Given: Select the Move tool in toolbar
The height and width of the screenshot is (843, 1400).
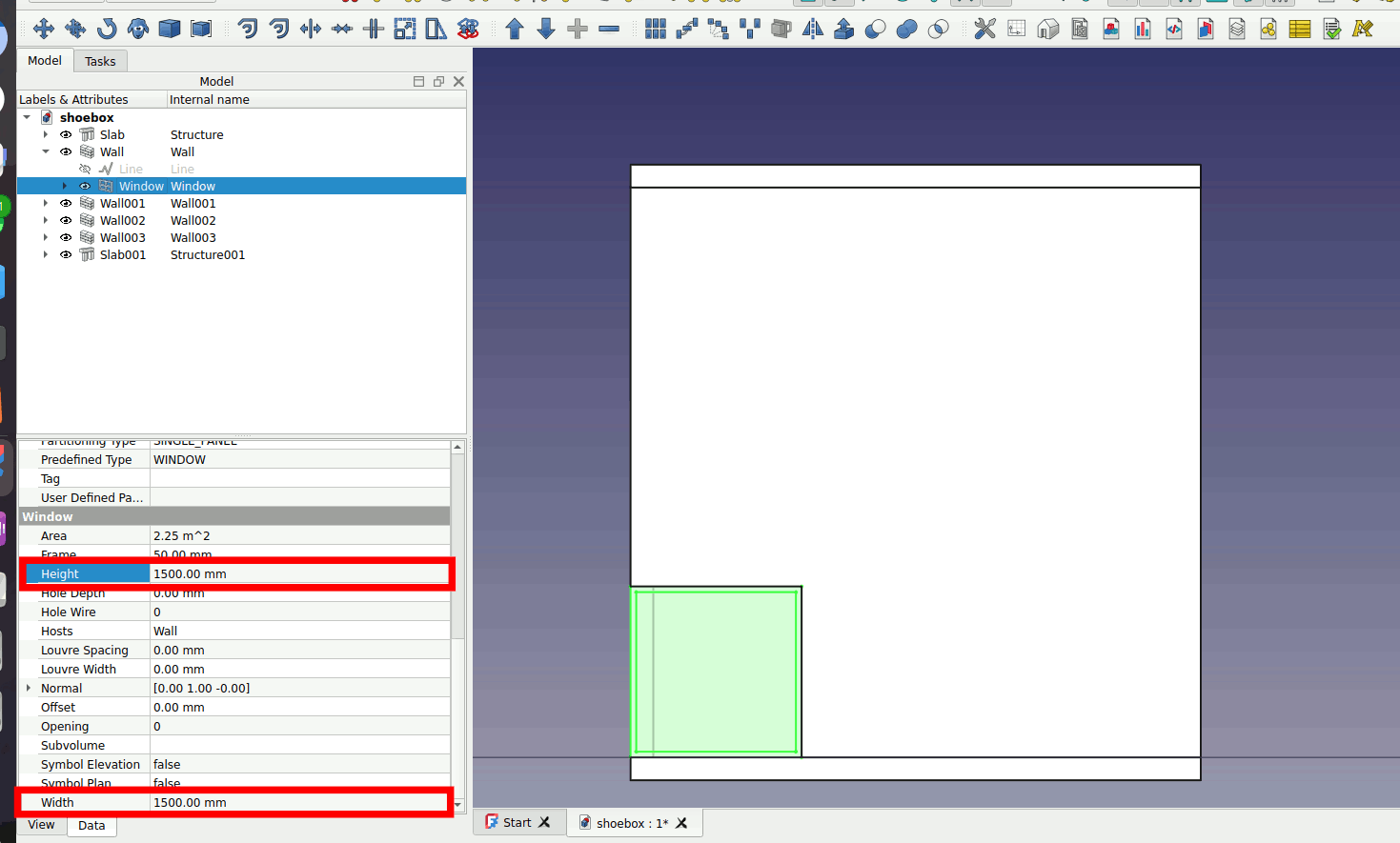Looking at the screenshot, I should tap(43, 29).
